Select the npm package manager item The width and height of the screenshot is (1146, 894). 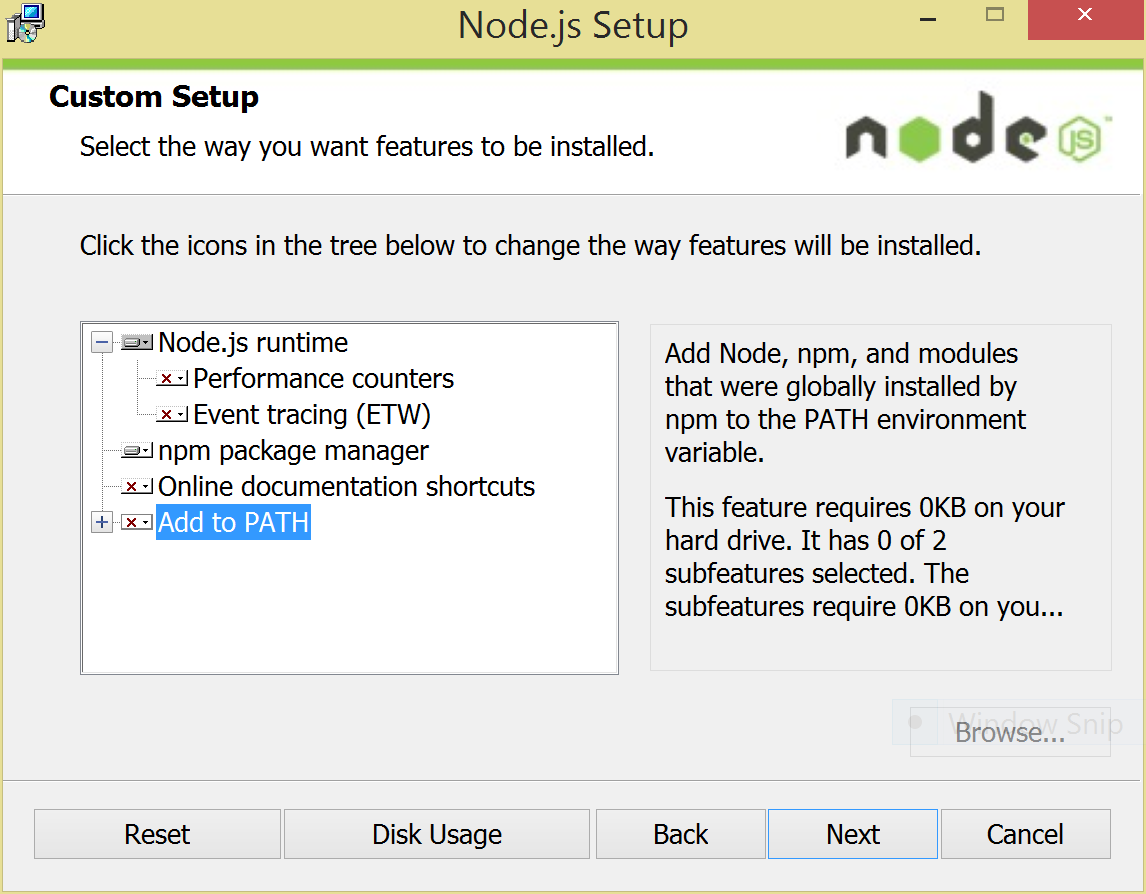[293, 450]
